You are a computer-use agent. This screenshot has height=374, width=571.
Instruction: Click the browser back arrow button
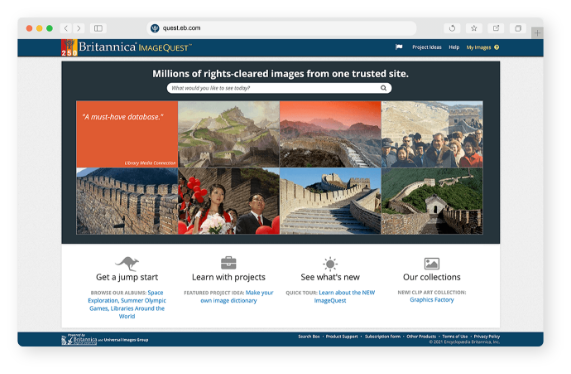(x=66, y=28)
